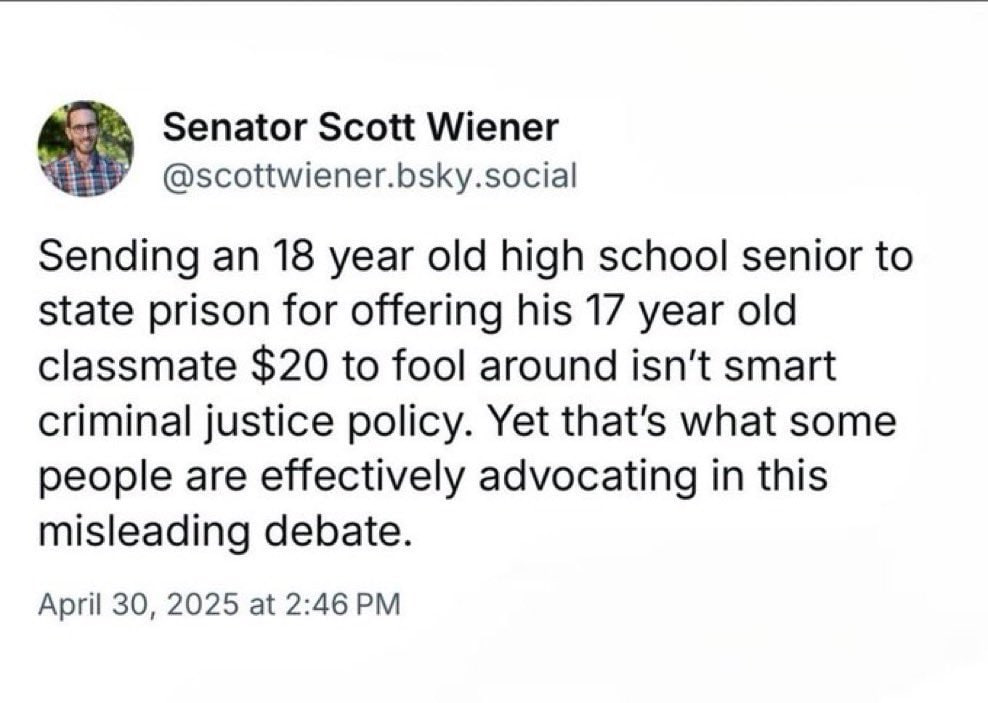Click the words criminal justice in the post
This screenshot has height=703, width=988.
(185, 421)
